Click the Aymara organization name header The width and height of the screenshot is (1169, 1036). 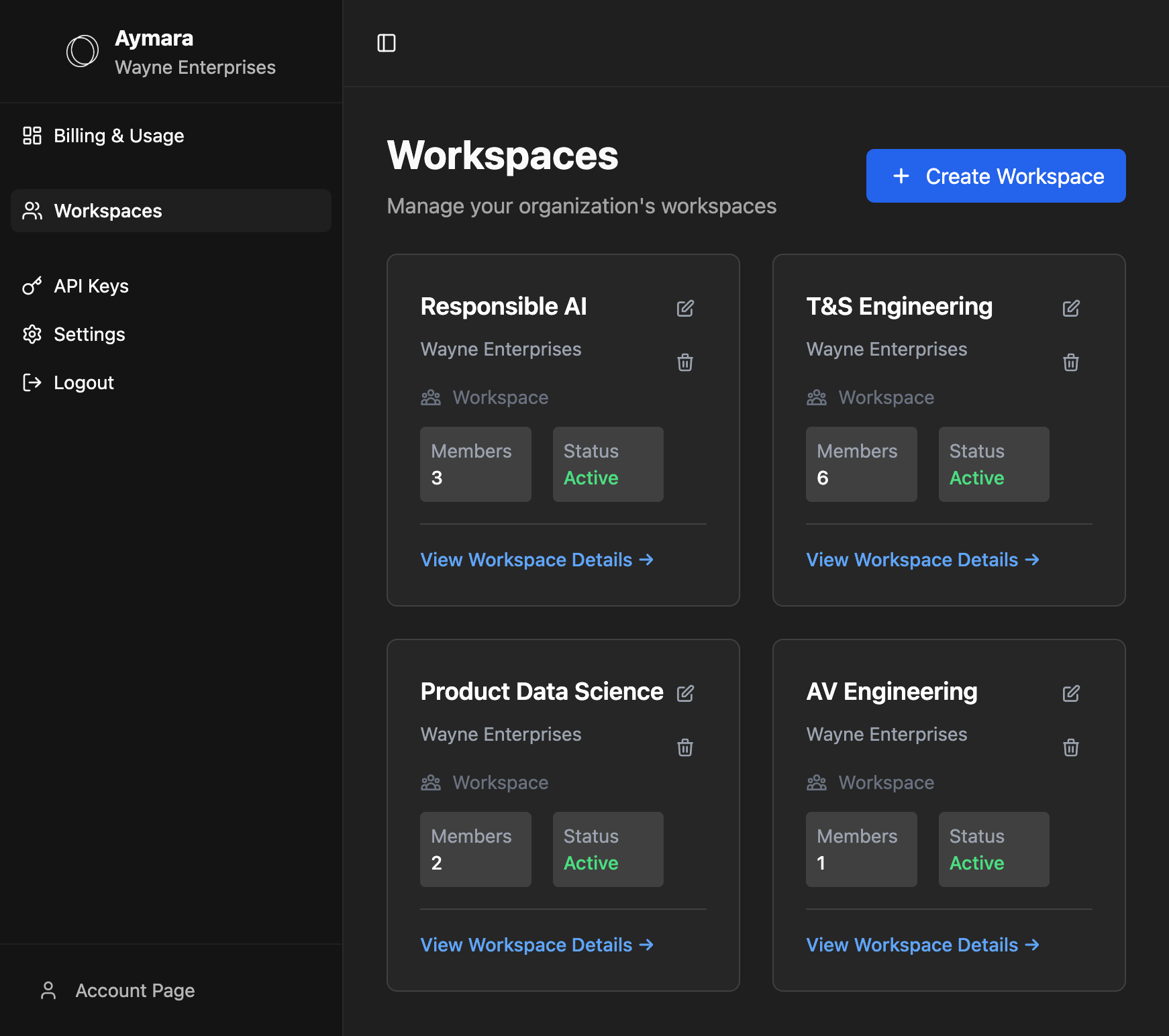click(154, 38)
